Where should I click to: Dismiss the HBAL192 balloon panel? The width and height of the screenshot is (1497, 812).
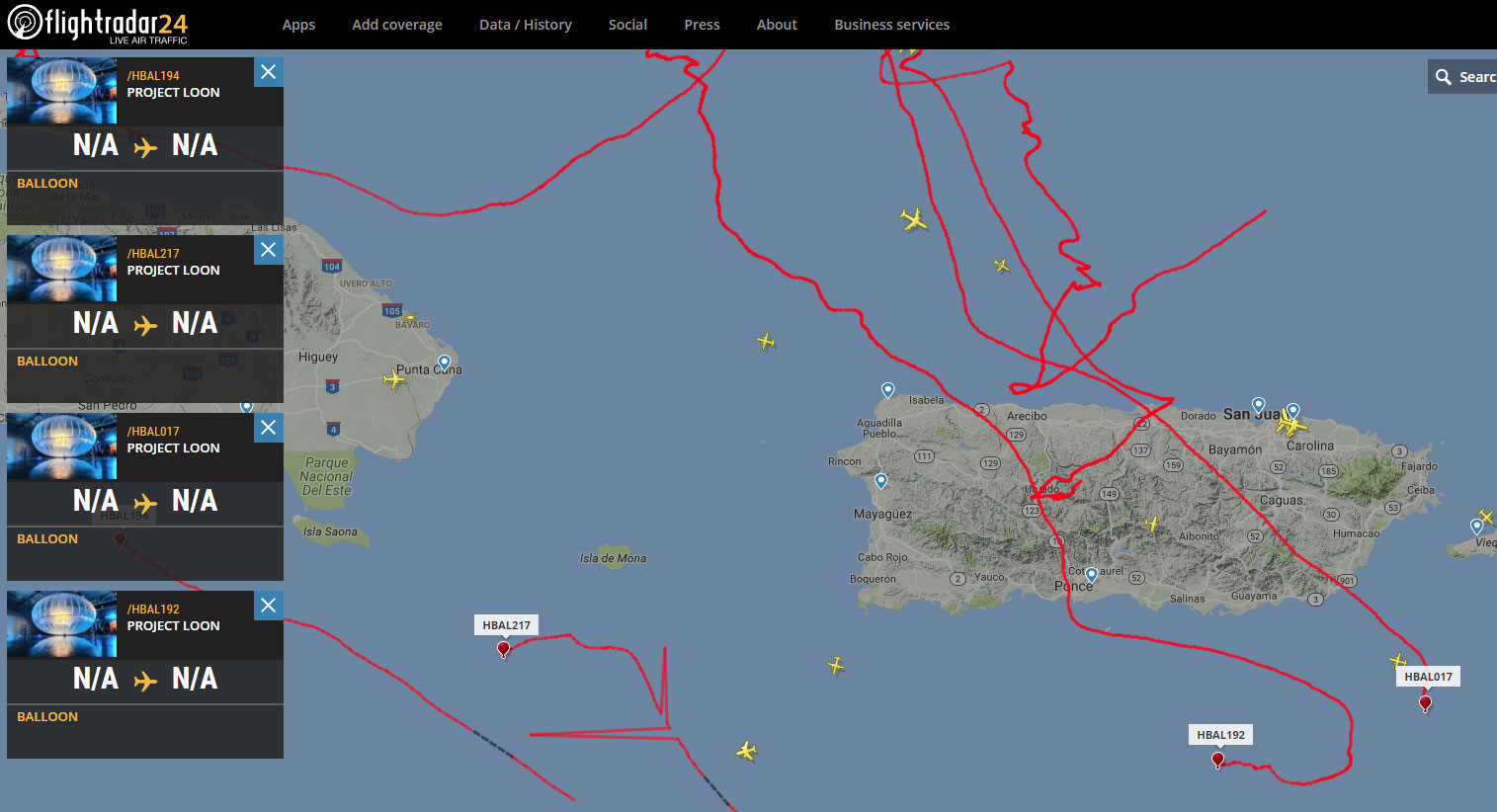click(269, 606)
